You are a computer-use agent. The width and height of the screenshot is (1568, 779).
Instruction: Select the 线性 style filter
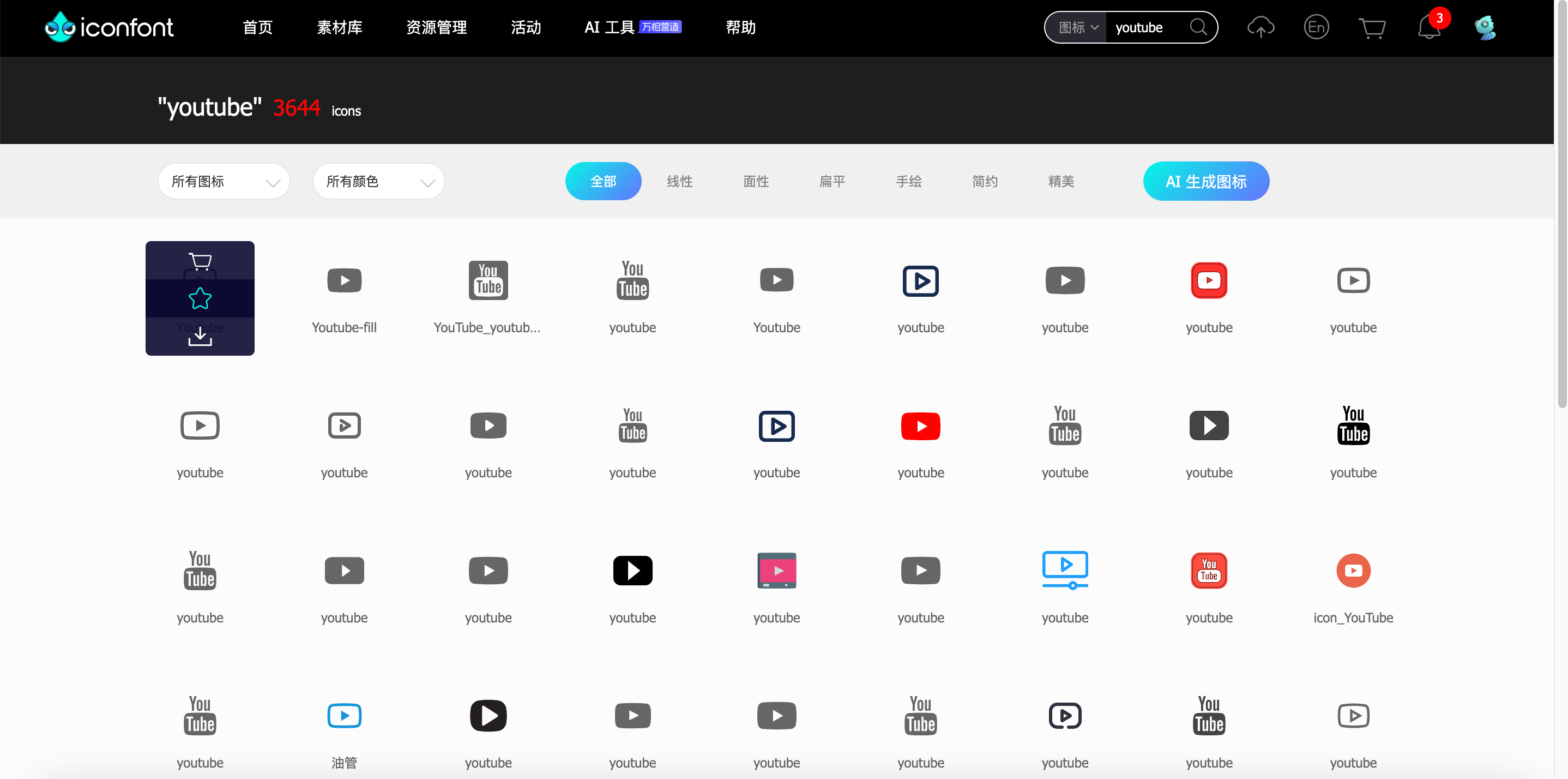coord(679,182)
